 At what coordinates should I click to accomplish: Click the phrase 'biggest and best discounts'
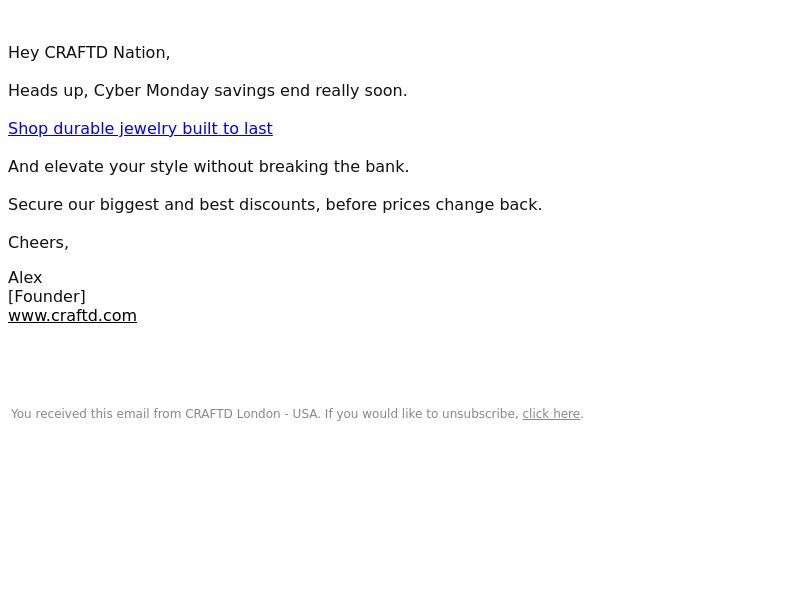pyautogui.click(x=208, y=205)
